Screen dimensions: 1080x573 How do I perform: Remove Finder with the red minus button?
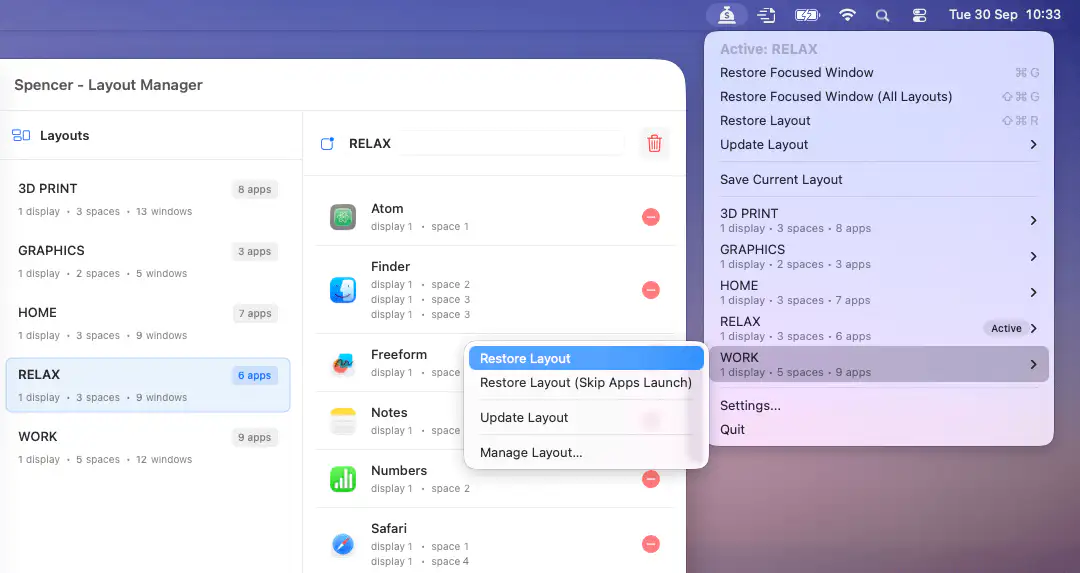(651, 290)
